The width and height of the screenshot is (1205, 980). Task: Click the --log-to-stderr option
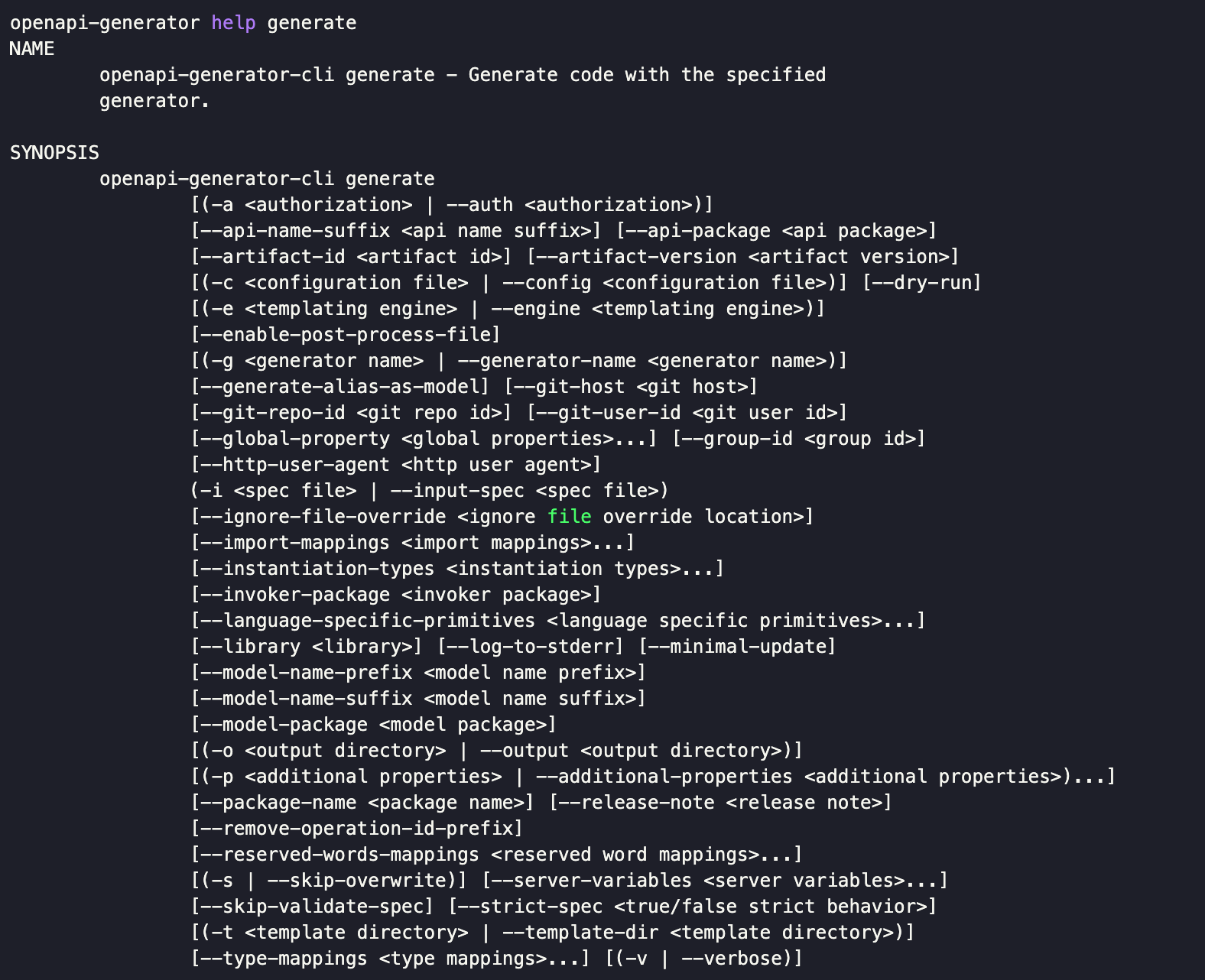click(x=531, y=647)
